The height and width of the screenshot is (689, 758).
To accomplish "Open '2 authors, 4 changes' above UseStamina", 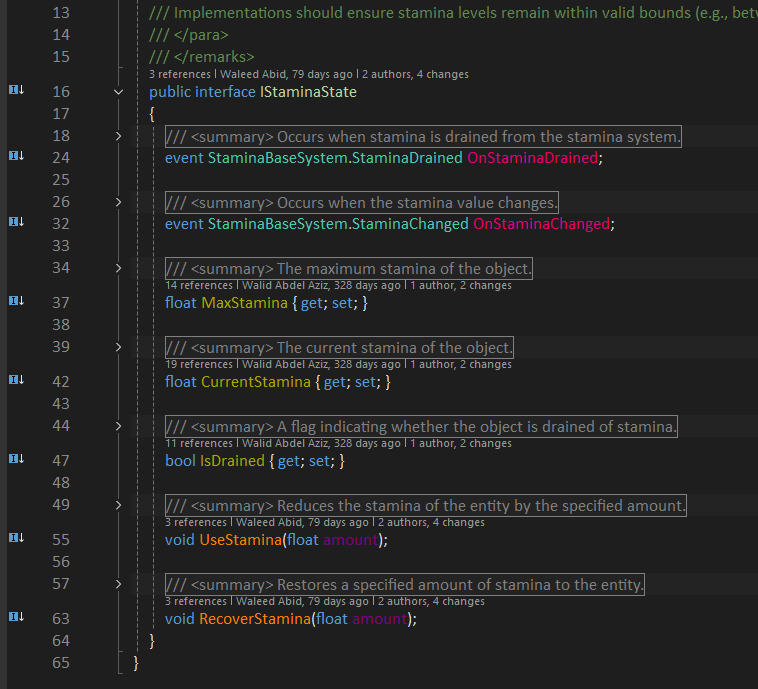I will tap(430, 523).
